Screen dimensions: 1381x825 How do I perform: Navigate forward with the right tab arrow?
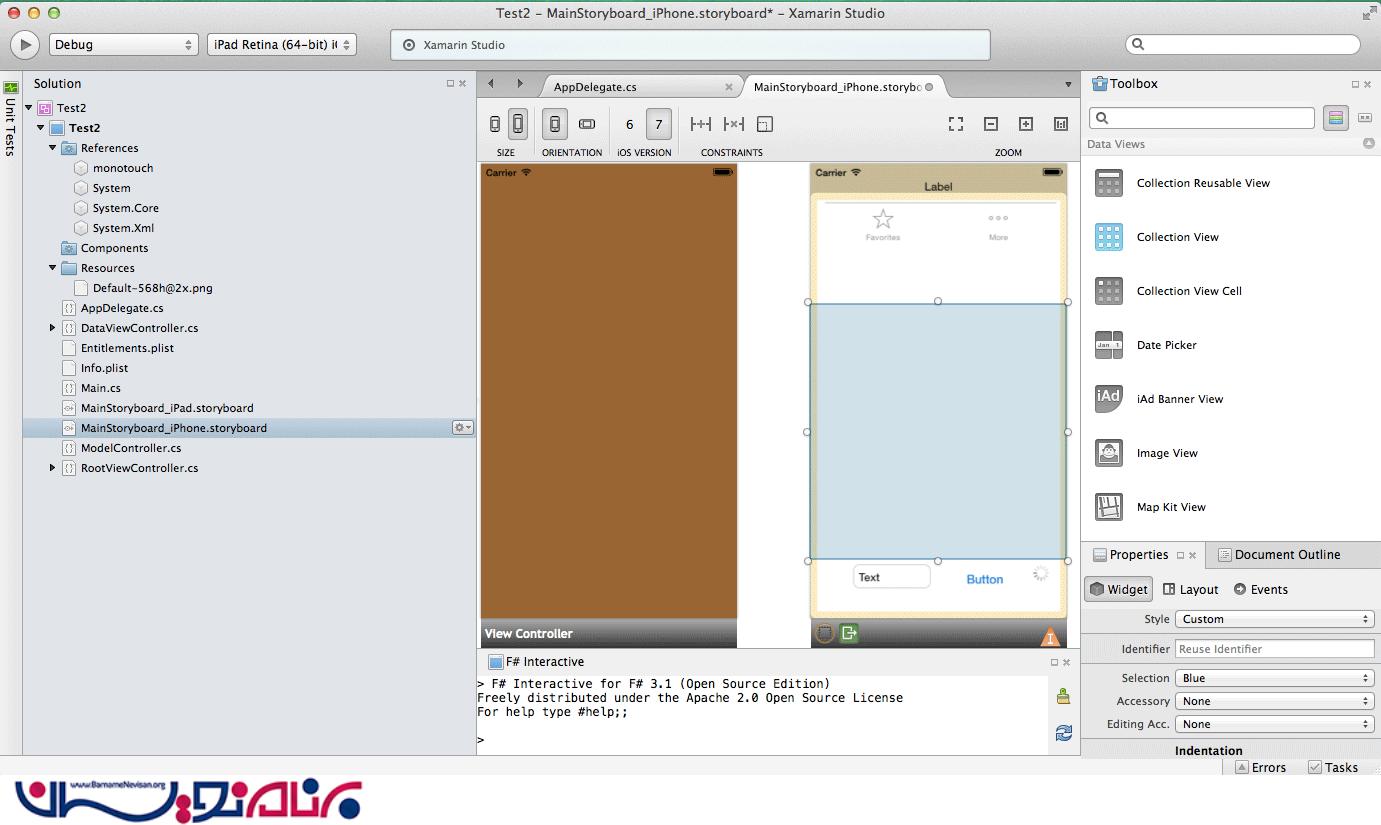[520, 84]
